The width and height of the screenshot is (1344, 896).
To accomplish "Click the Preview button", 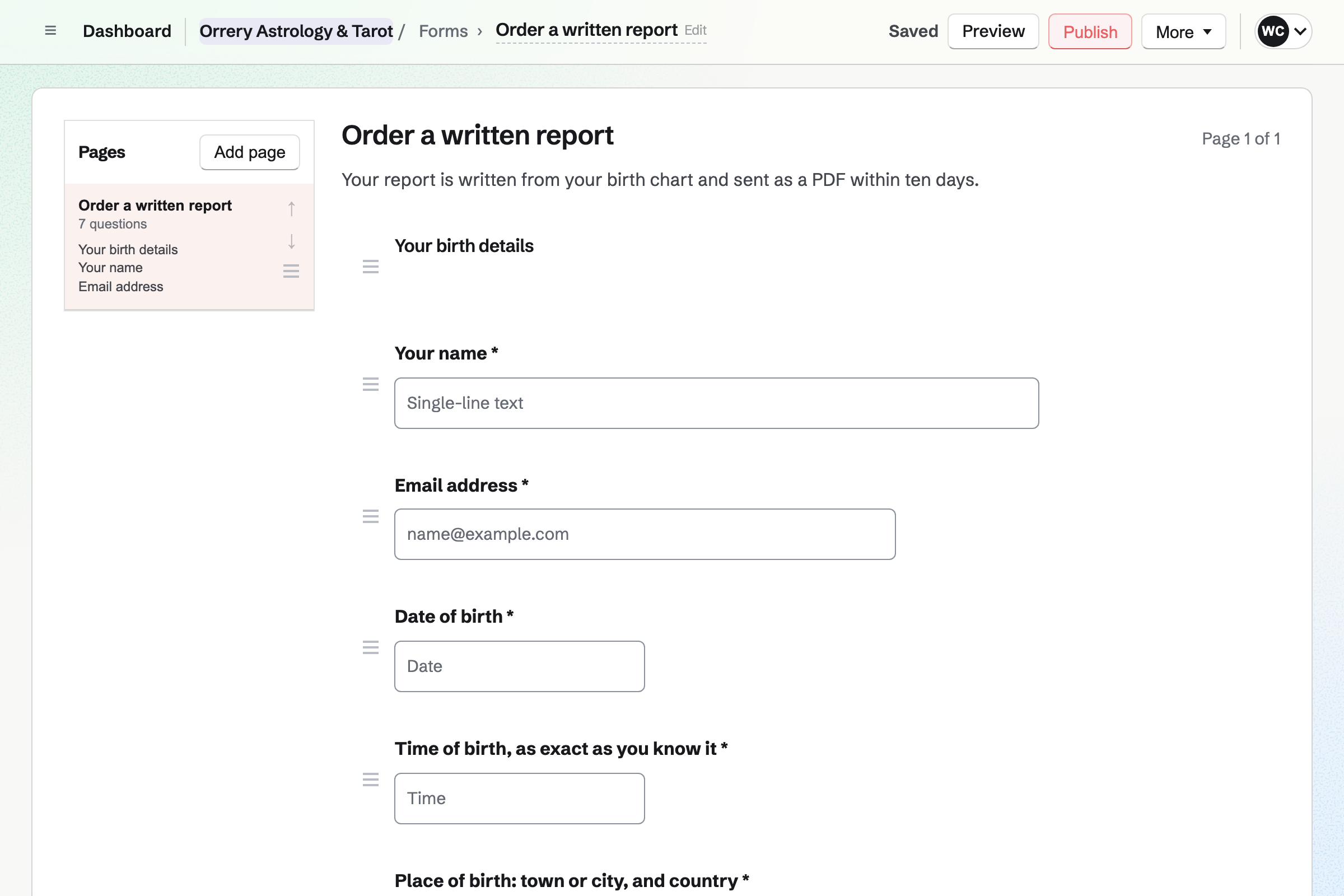I will [993, 31].
